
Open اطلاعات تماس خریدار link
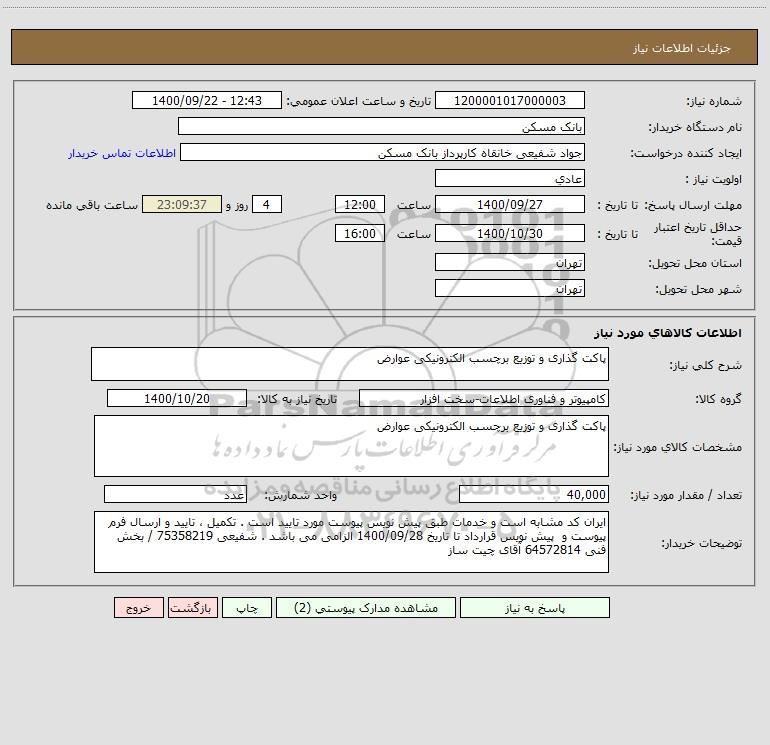click(122, 153)
